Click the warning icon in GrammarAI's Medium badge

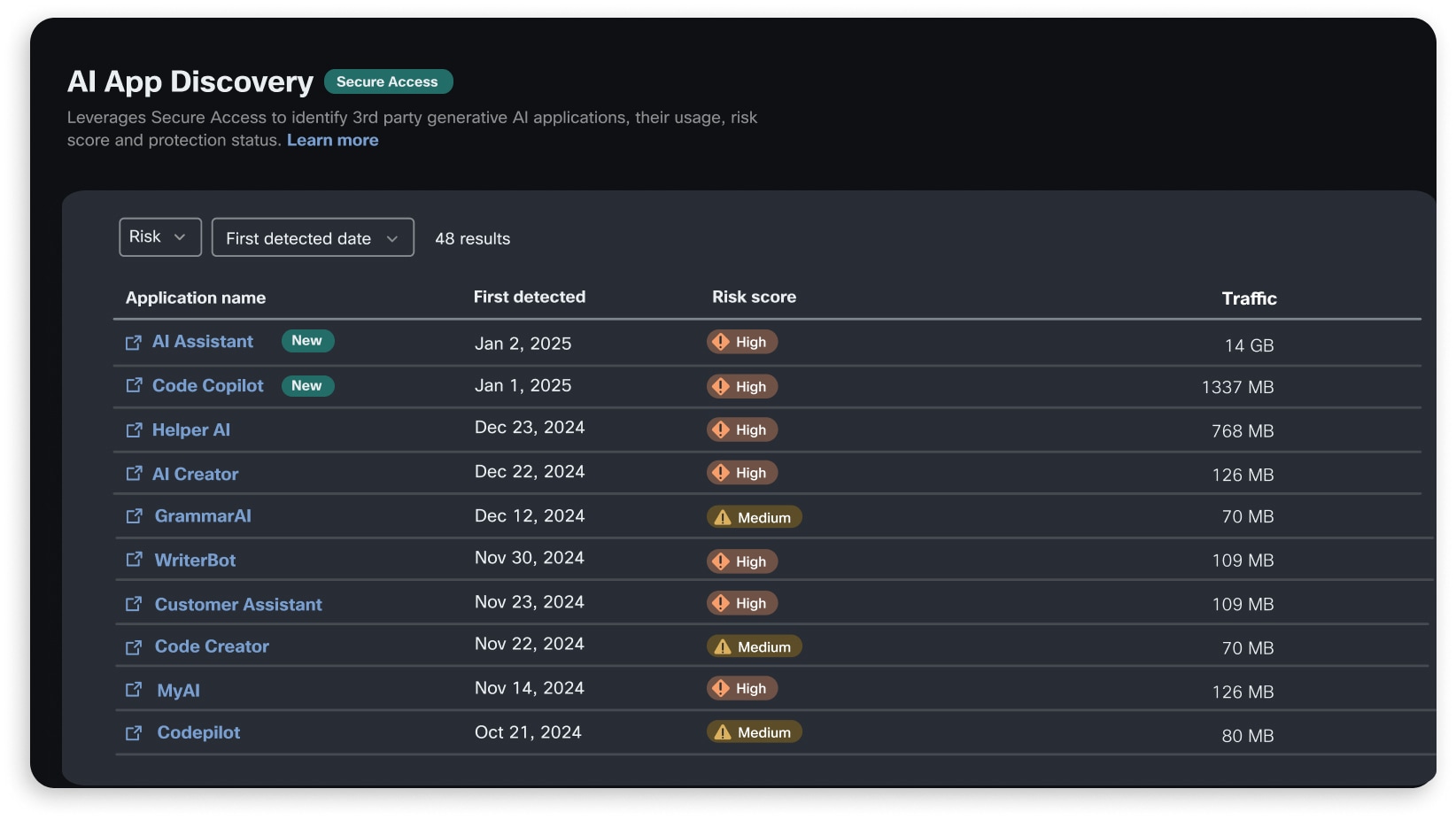(722, 516)
